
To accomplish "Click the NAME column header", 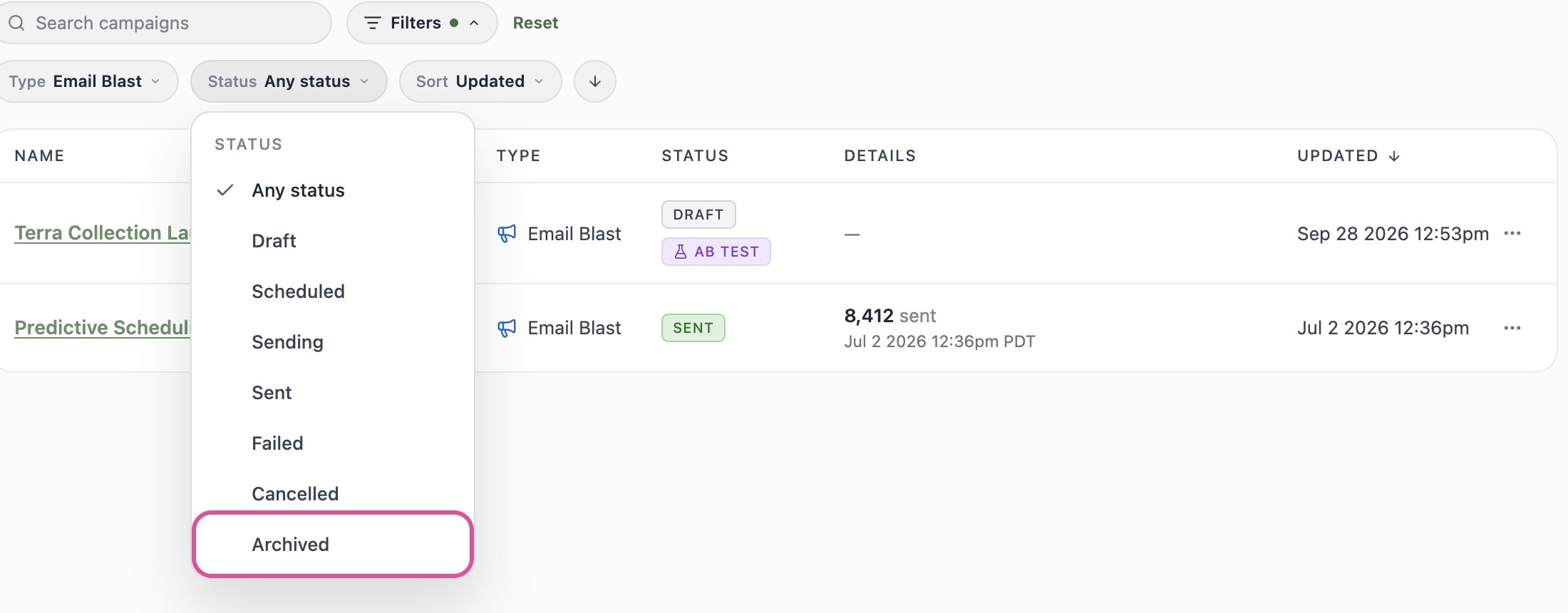I will tap(39, 156).
